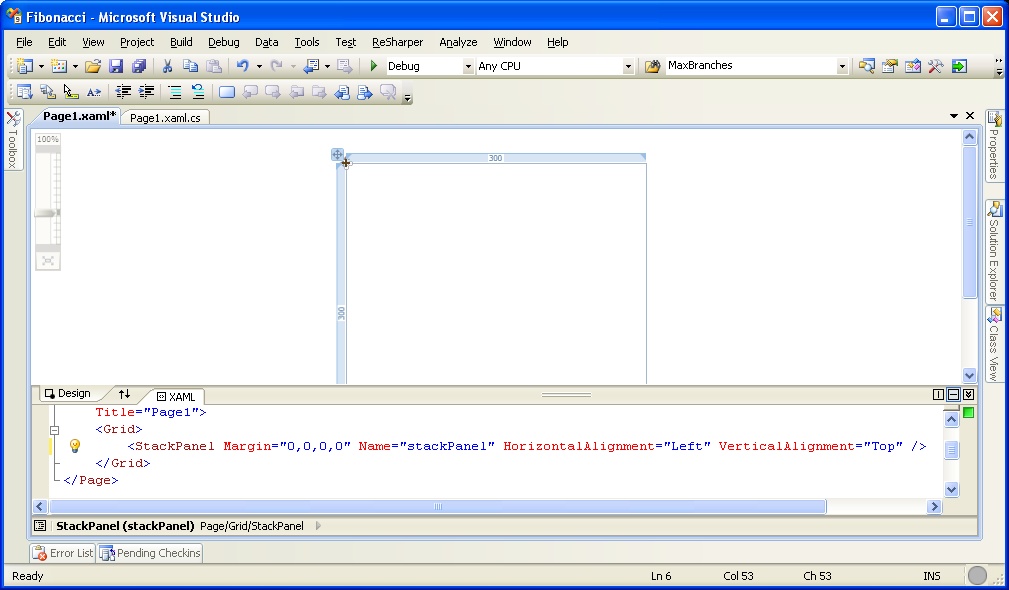Click the Display Quick Info icon
Image resolution: width=1009 pixels, height=590 pixels.
tap(71, 92)
